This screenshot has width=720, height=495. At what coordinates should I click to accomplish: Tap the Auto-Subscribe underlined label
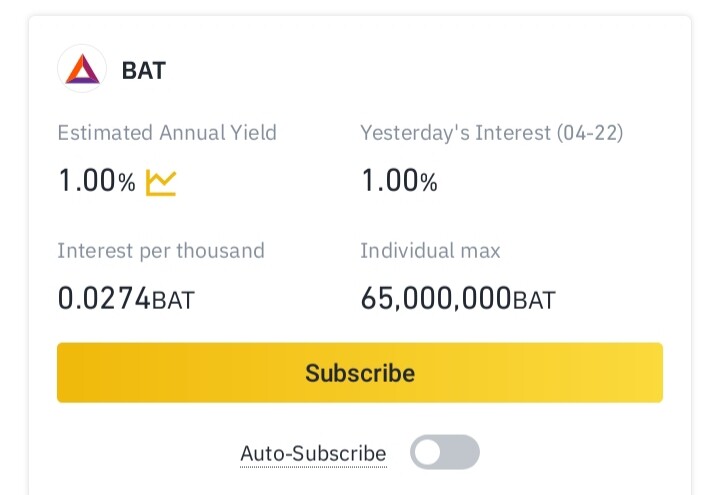pyautogui.click(x=313, y=454)
